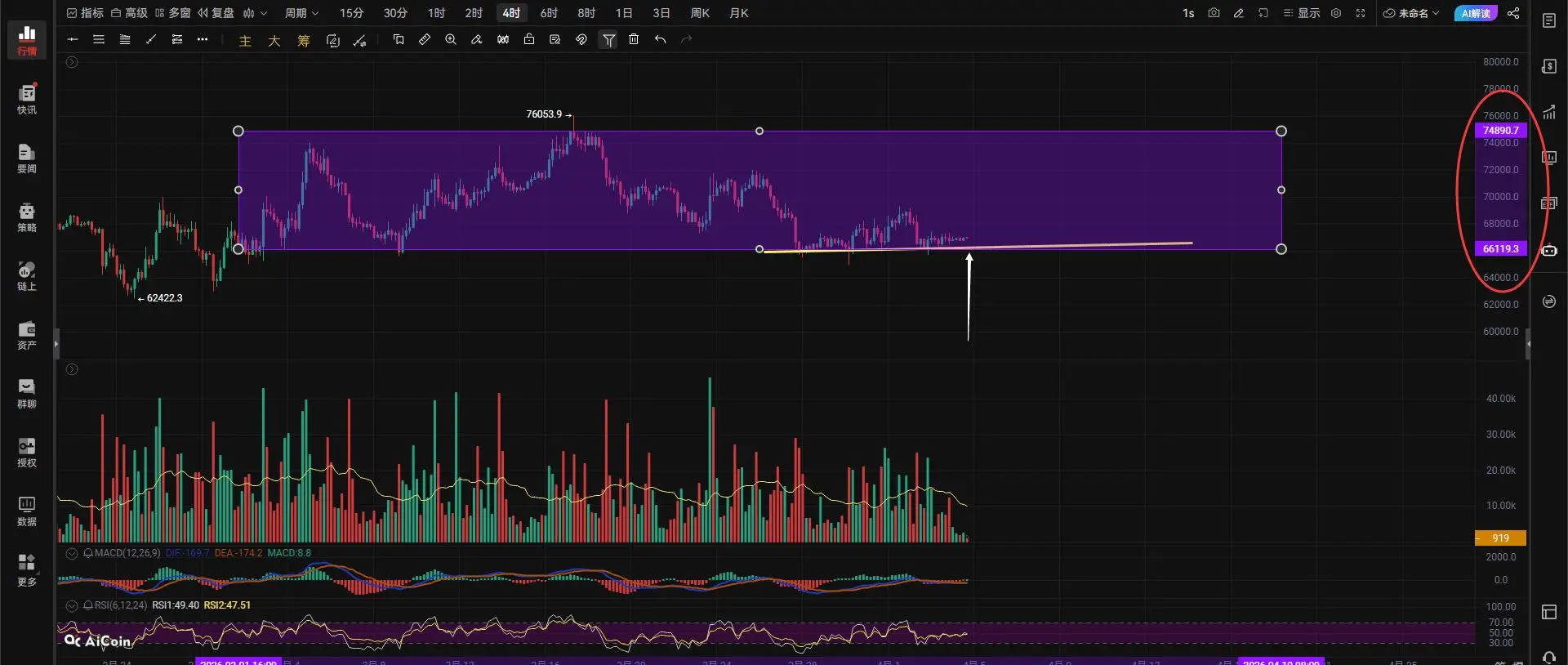The image size is (1568, 665).
Task: Click the 66119.3 price label on axis
Action: click(x=1500, y=249)
